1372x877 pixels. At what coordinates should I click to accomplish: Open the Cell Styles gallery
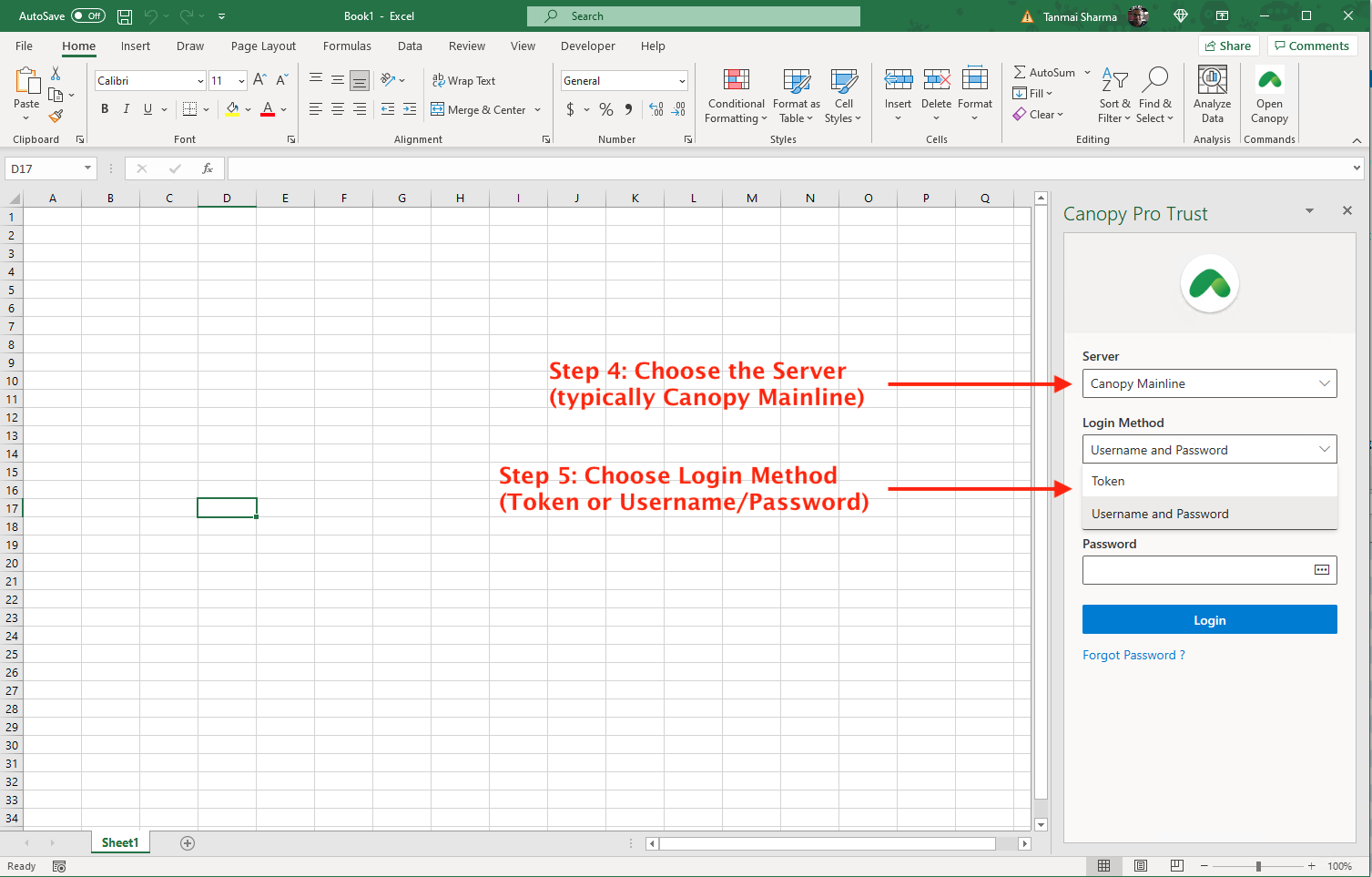843,97
